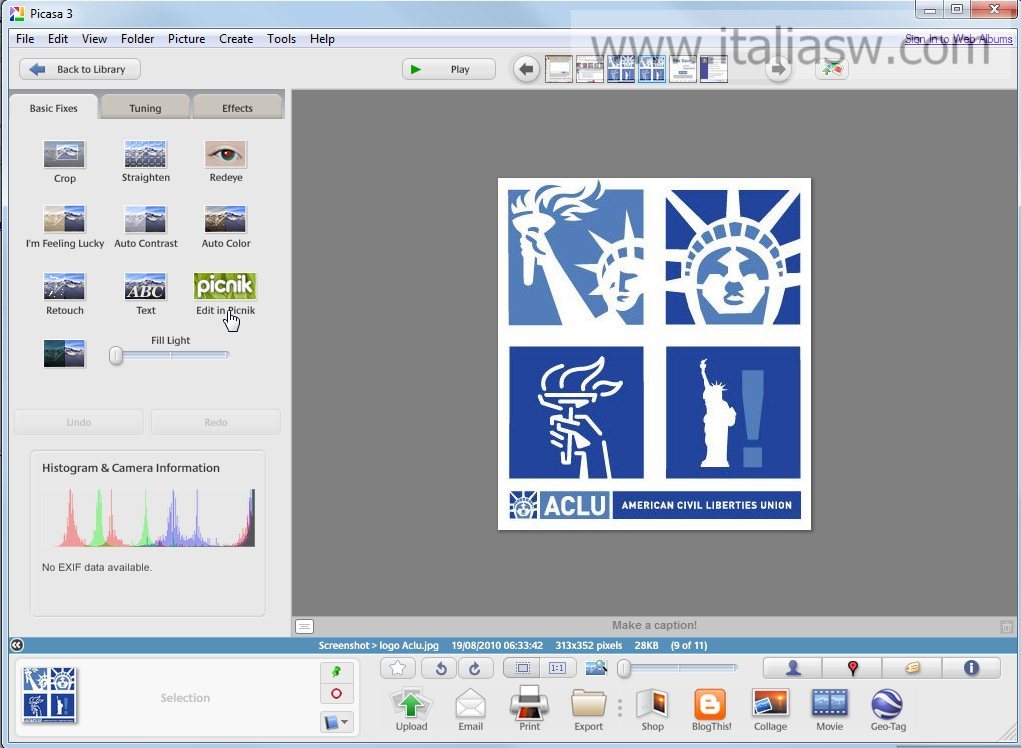Screen dimensions: 1021x748
Task: Click the Redo button
Action: click(216, 422)
